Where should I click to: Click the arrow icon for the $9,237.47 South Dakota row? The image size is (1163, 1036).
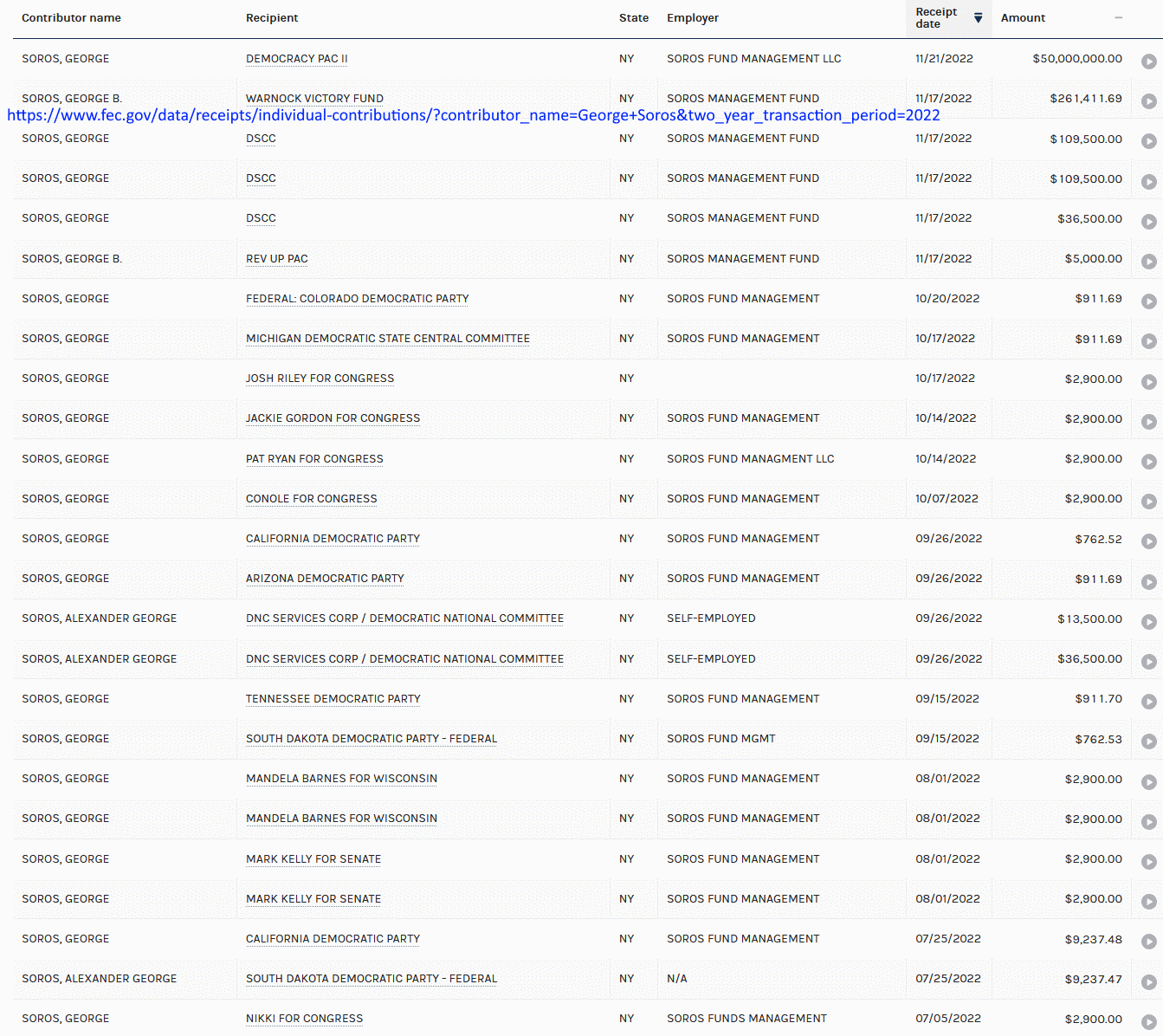click(1148, 982)
